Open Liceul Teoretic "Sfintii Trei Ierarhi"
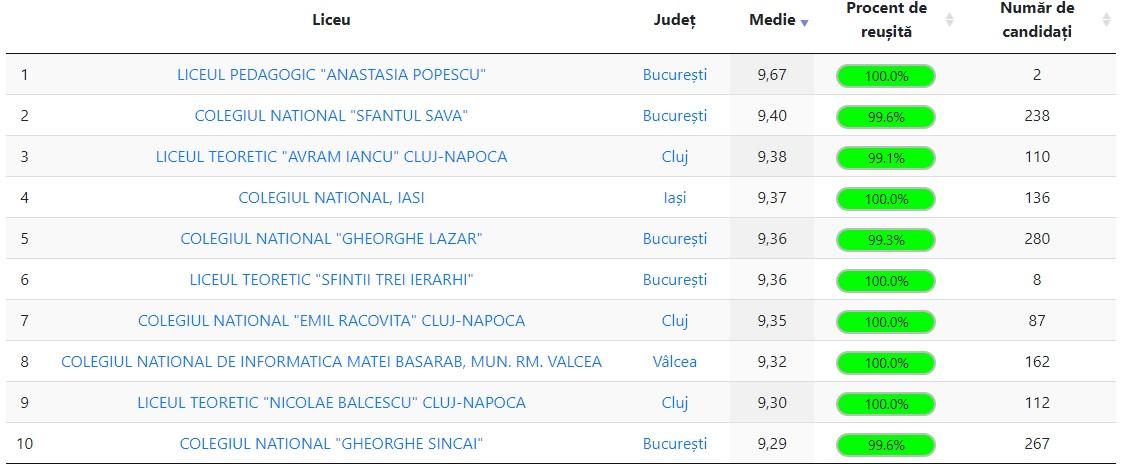This screenshot has height=468, width=1123. [x=331, y=280]
